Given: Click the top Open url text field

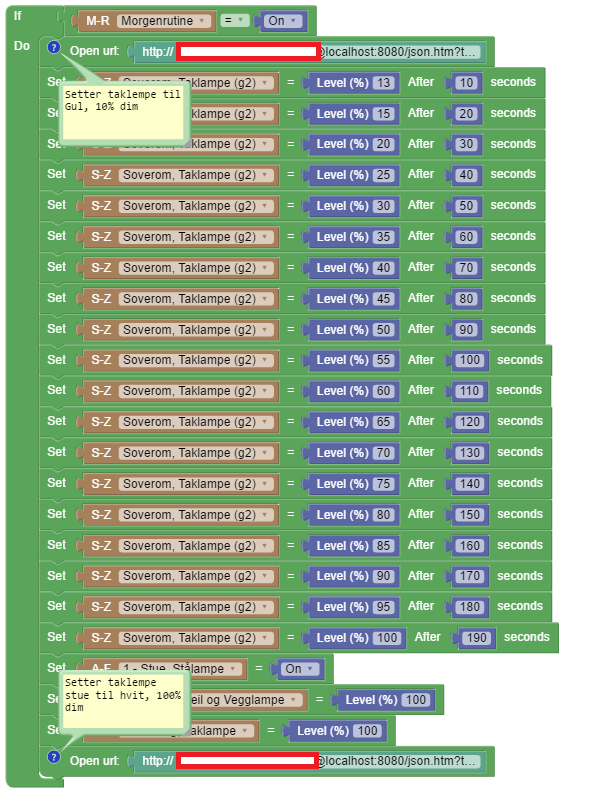Looking at the screenshot, I should click(308, 52).
